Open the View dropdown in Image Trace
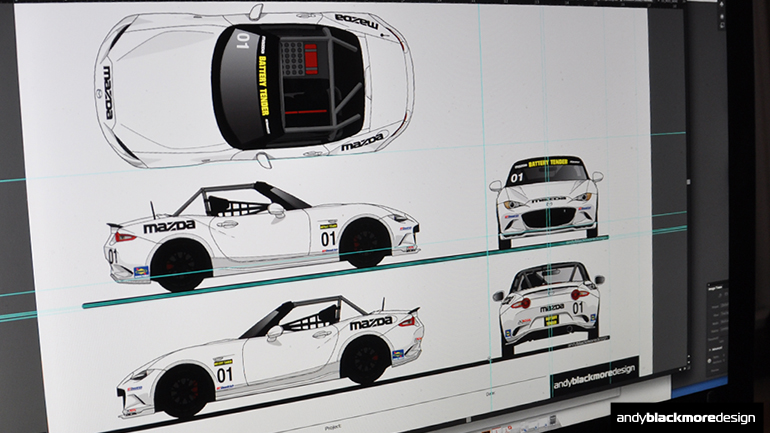 [724, 314]
